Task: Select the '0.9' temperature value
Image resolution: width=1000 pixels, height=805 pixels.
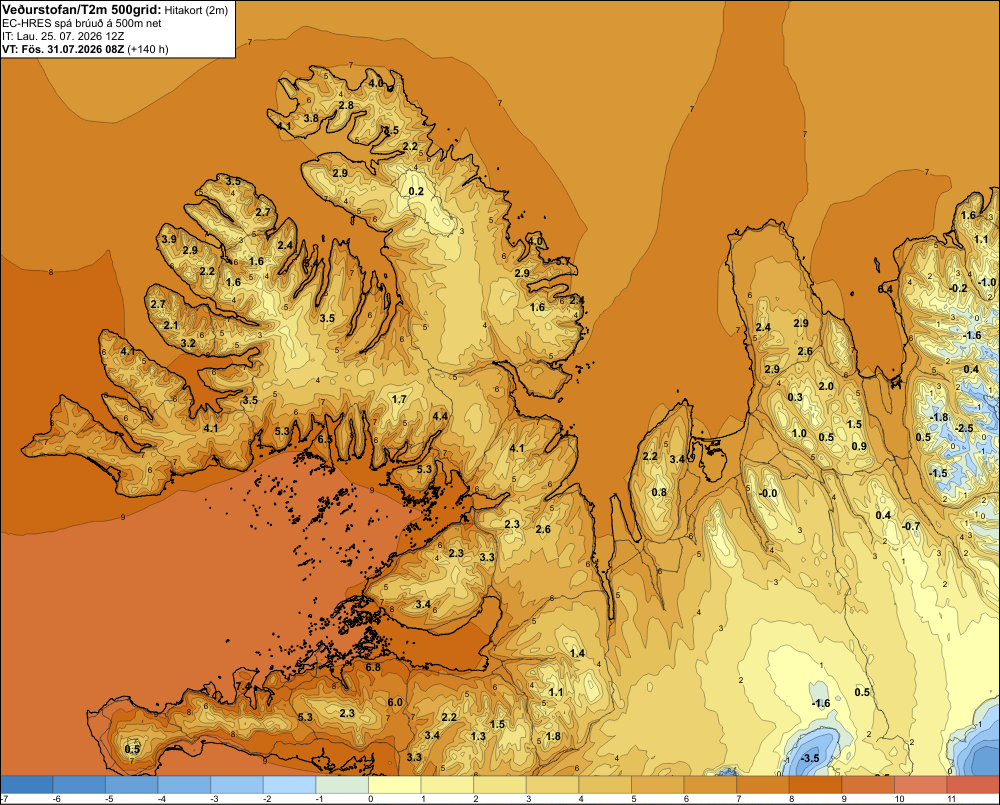Action: [859, 446]
